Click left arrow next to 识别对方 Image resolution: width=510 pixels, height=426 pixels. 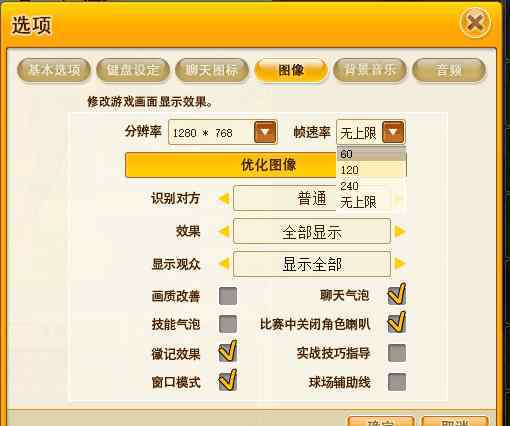click(x=224, y=199)
